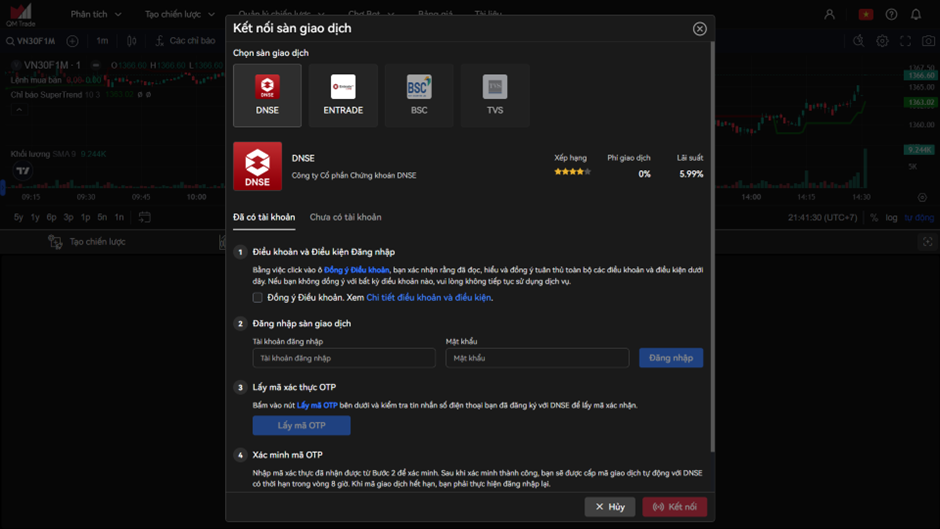Focus the Tài khoản đăng nhập field
The image size is (940, 529).
click(344, 358)
